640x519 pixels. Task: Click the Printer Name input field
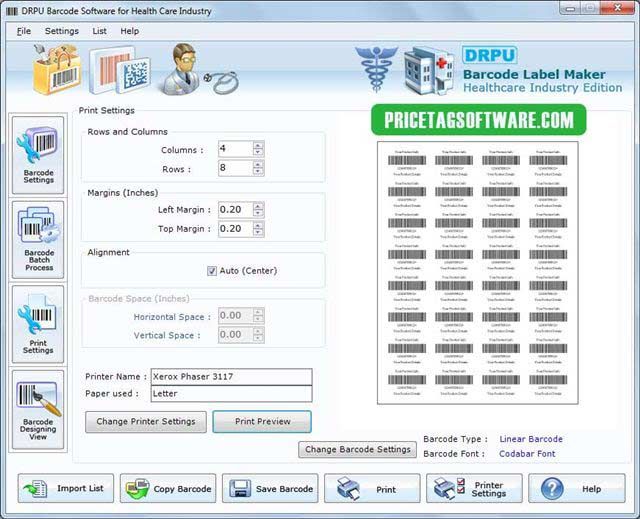(230, 377)
